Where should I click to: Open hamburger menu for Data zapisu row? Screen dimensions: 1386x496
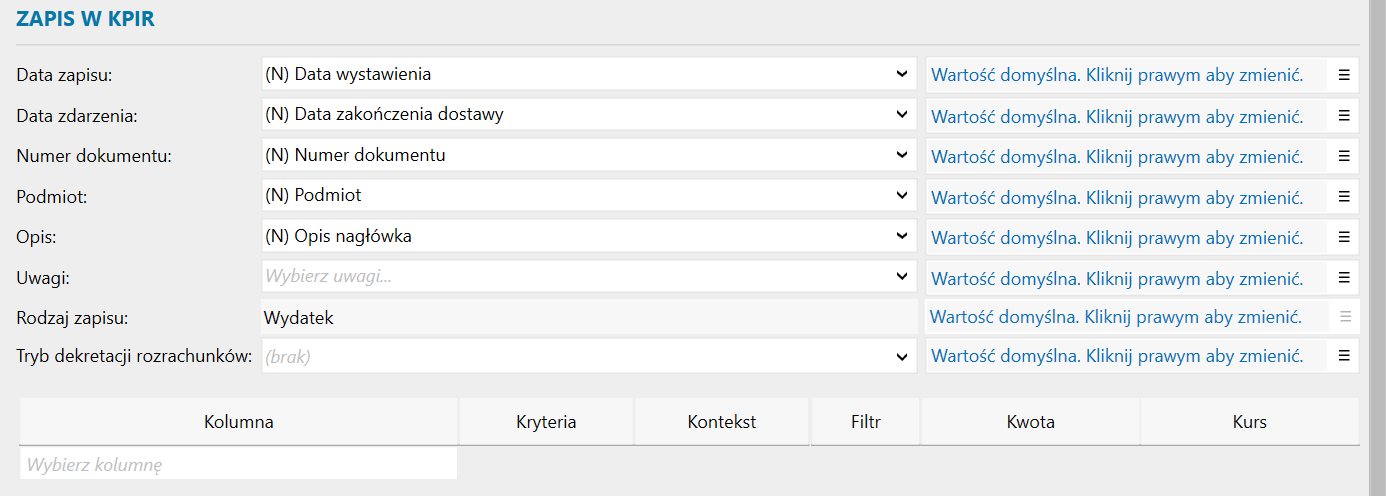[1344, 75]
